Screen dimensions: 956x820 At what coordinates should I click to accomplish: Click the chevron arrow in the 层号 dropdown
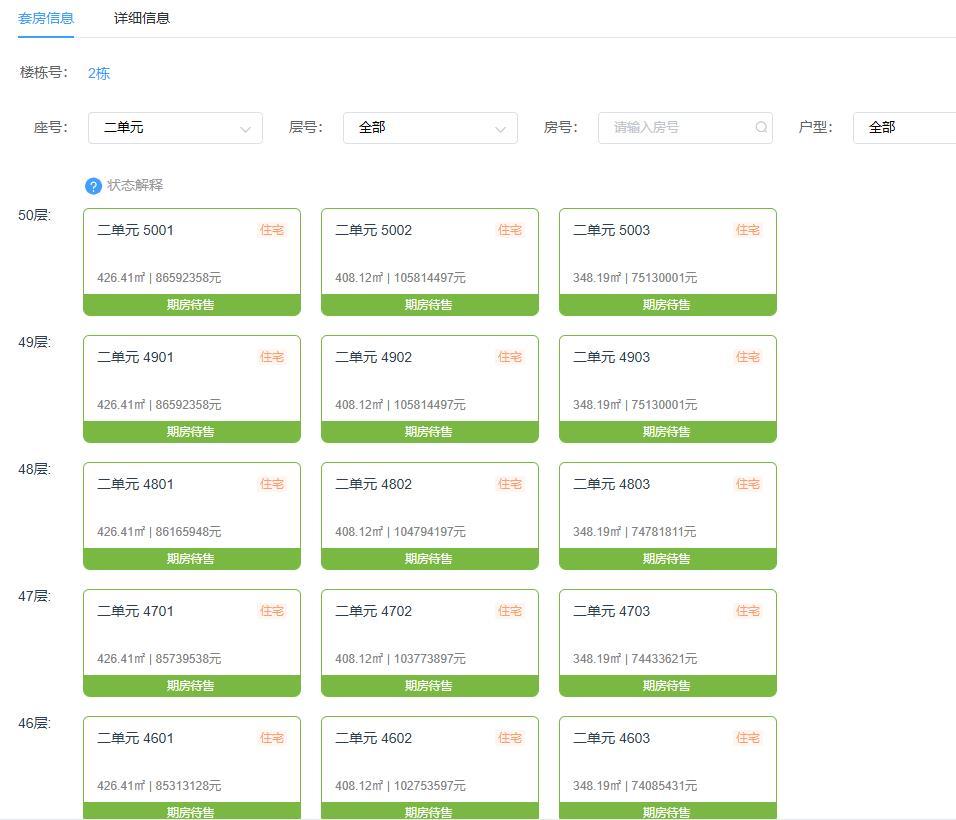coord(500,129)
